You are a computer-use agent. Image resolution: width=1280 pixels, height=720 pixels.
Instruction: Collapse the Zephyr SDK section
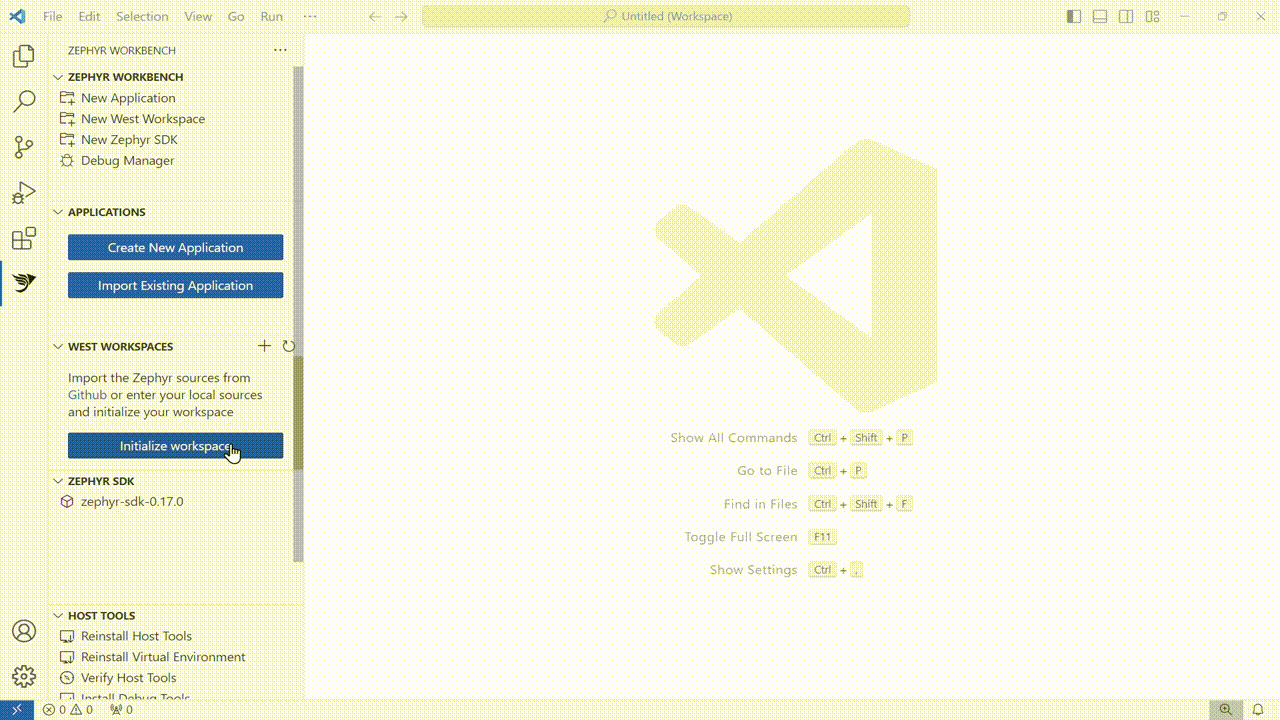click(x=57, y=481)
